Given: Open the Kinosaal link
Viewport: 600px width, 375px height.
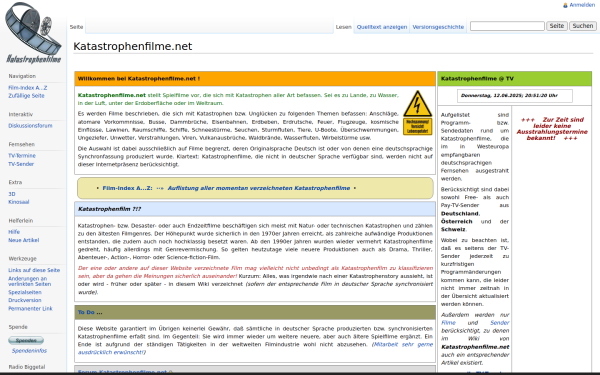Looking at the screenshot, I should 19,202.
